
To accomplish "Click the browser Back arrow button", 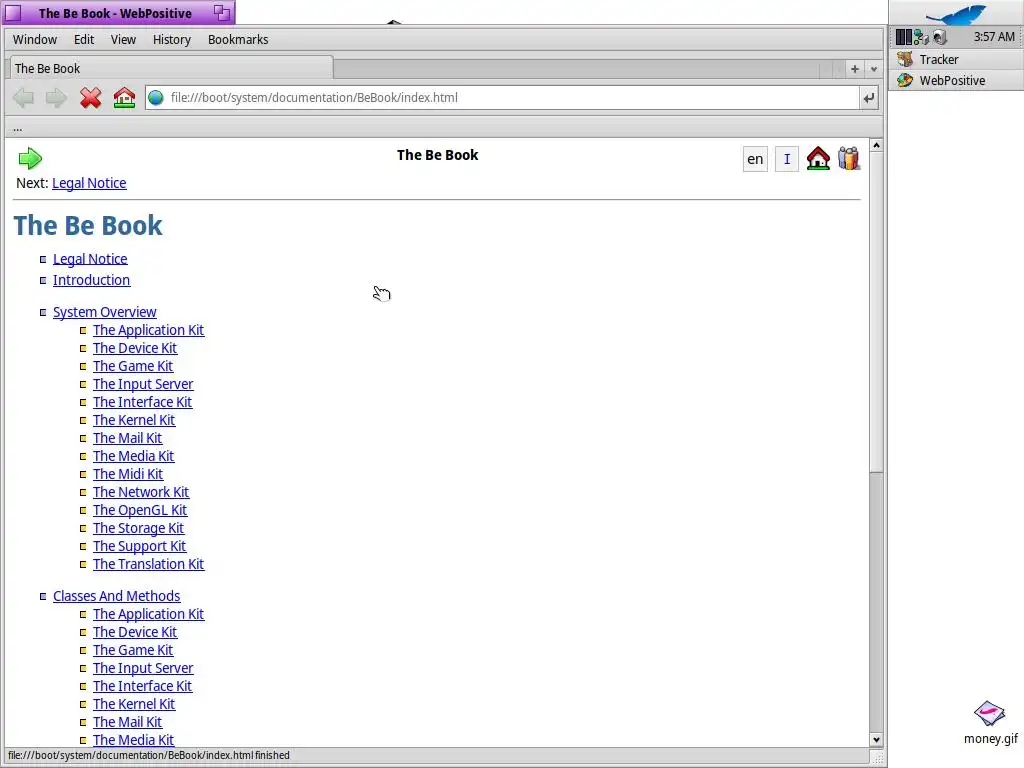I will [x=24, y=98].
